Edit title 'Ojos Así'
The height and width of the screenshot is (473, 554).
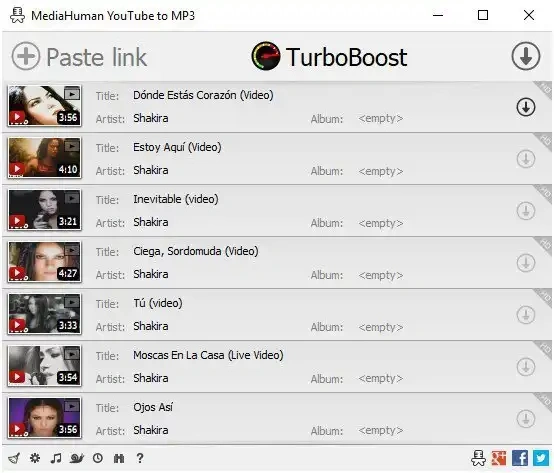coord(153,407)
